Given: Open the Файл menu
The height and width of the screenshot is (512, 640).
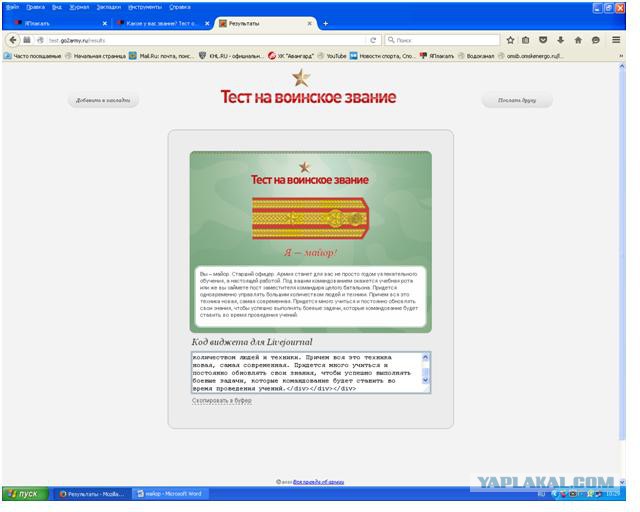Looking at the screenshot, I should click(x=12, y=7).
